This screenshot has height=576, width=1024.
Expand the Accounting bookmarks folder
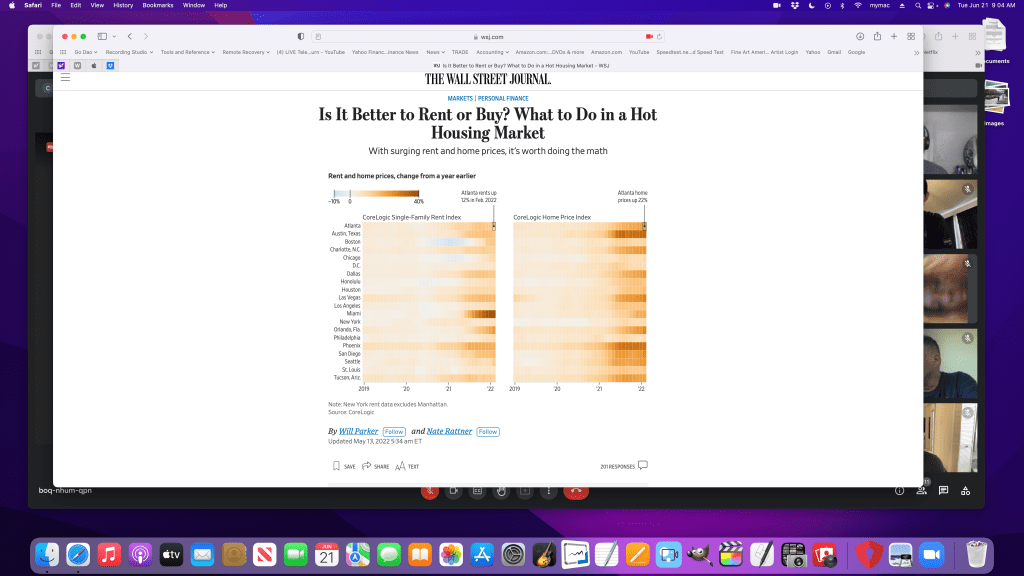(x=492, y=52)
